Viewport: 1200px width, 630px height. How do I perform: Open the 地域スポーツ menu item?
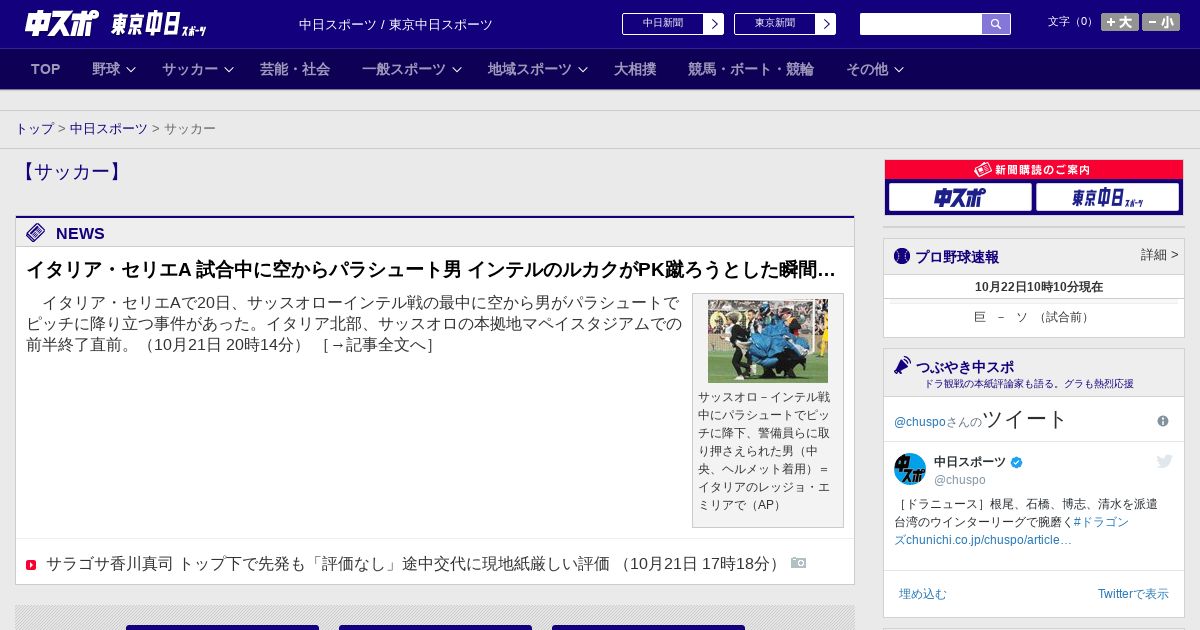[530, 69]
